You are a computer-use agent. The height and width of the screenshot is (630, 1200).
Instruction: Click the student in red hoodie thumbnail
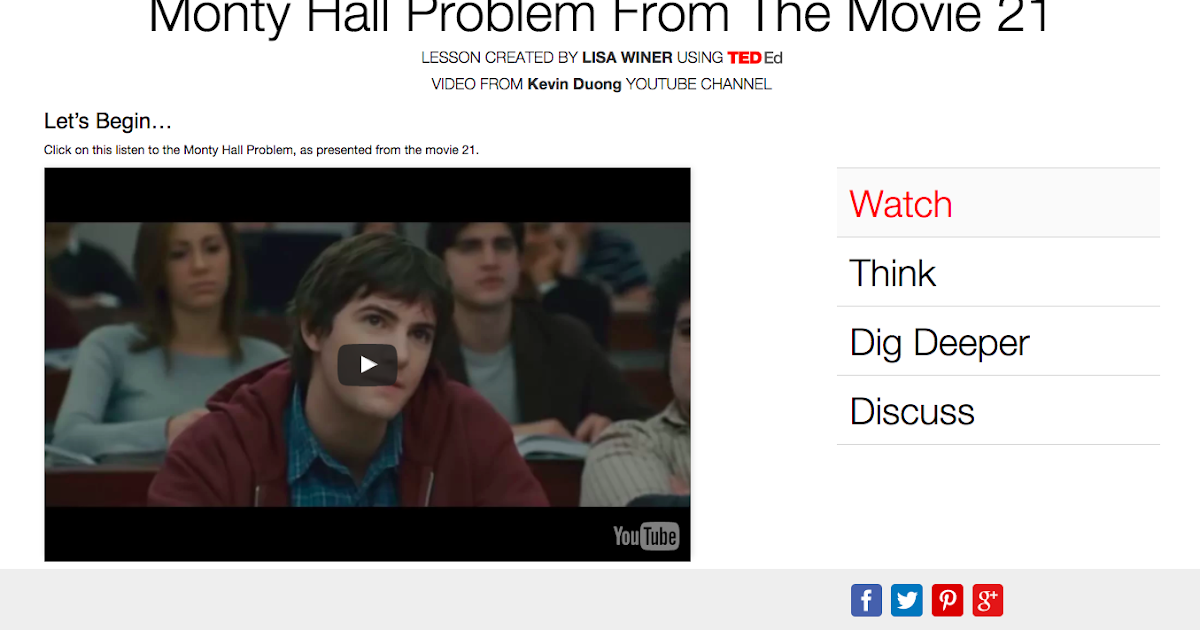[367, 364]
